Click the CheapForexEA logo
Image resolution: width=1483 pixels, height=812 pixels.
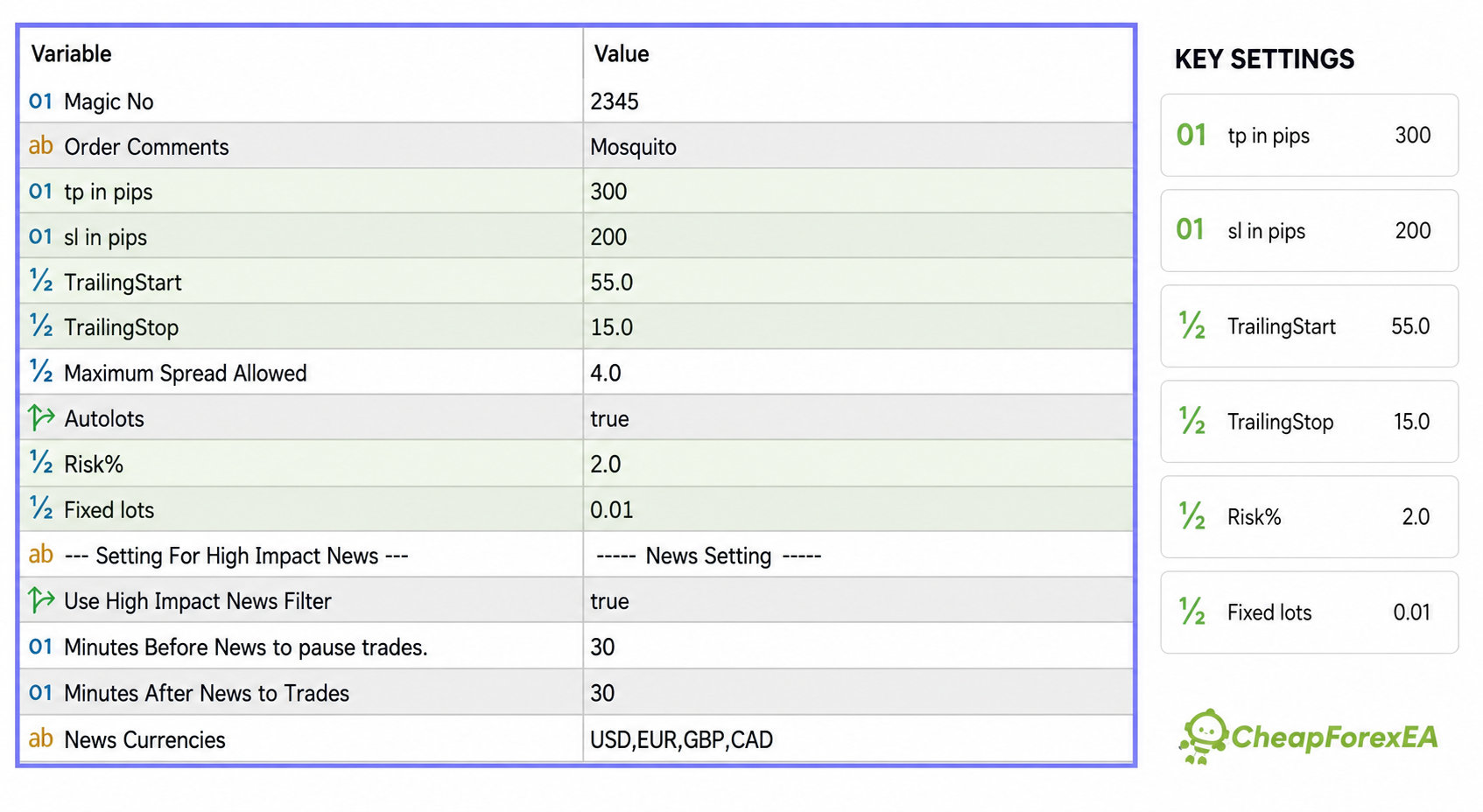tap(1308, 736)
